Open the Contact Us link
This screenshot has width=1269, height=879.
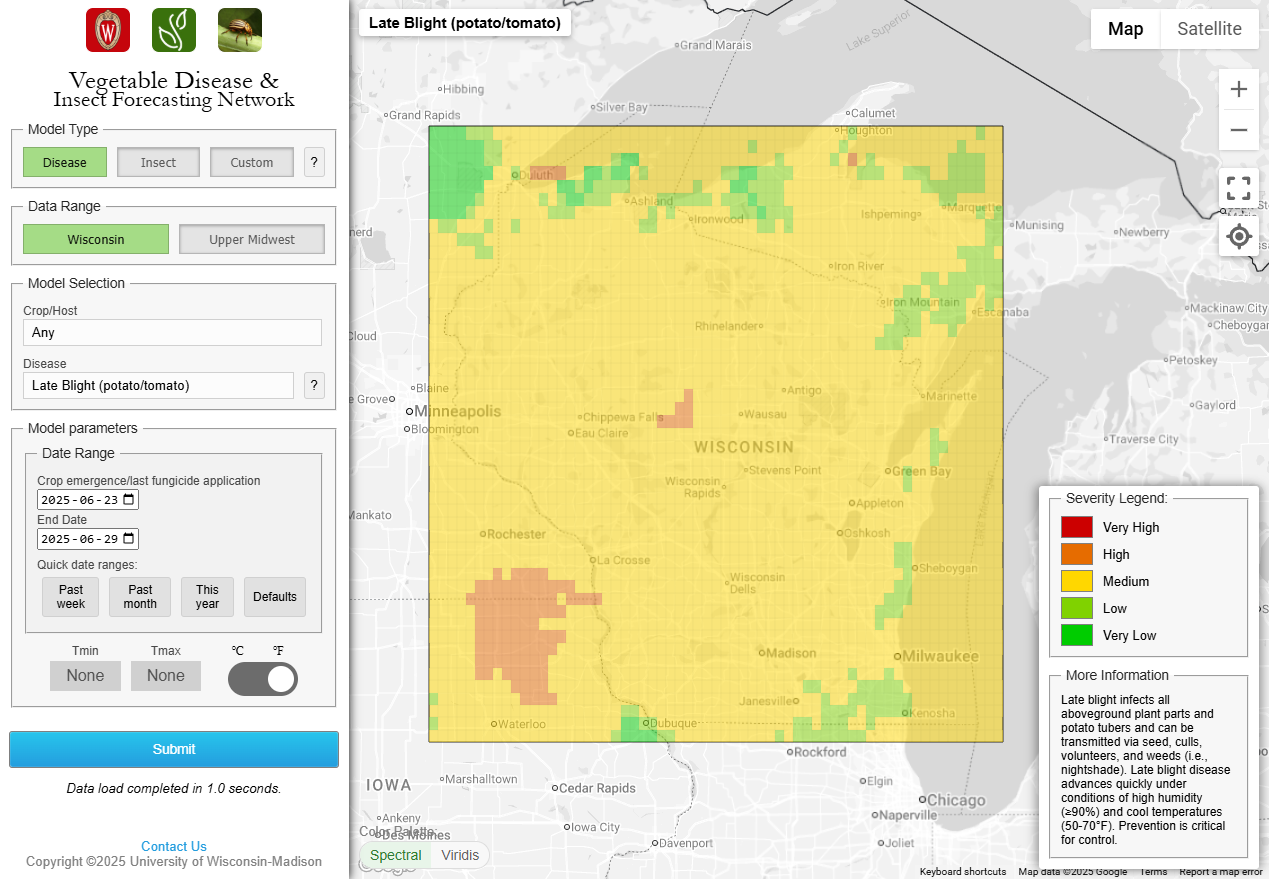(x=174, y=846)
